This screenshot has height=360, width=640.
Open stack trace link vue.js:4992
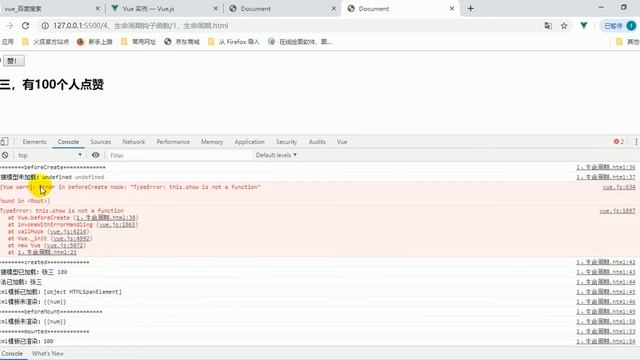[x=71, y=238]
